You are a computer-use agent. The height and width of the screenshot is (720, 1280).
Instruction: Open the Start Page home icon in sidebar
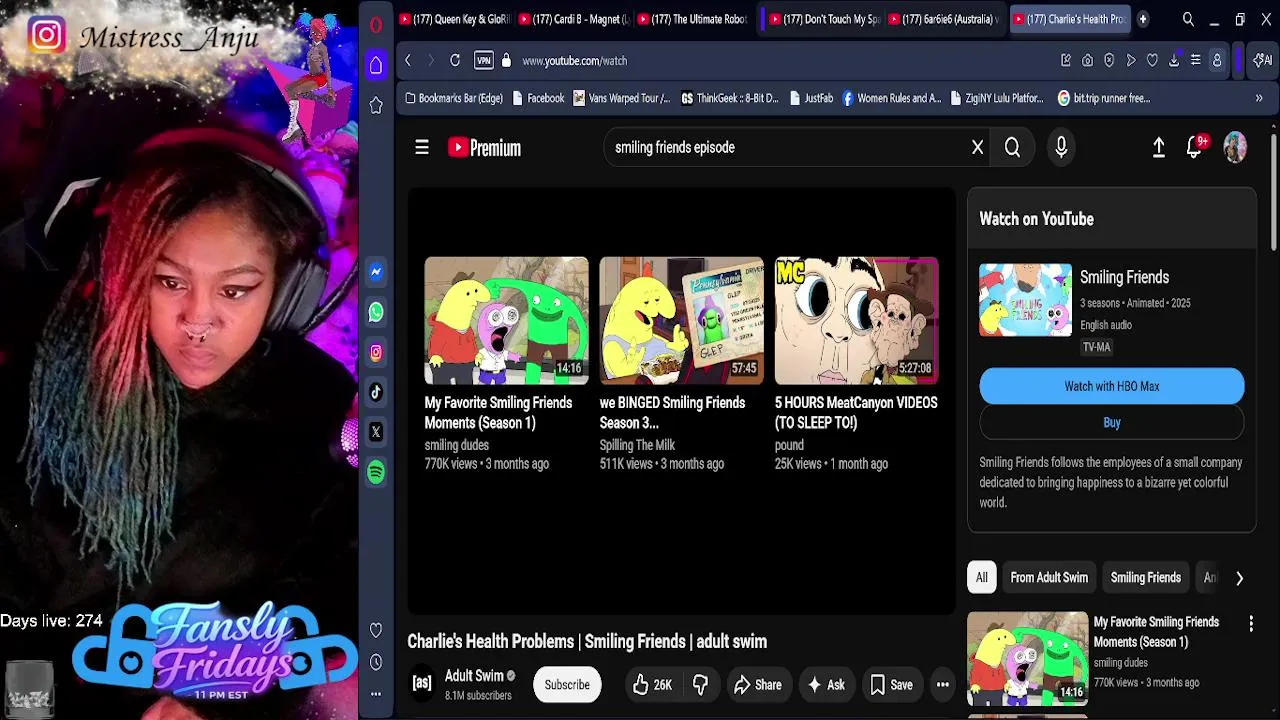point(376,65)
